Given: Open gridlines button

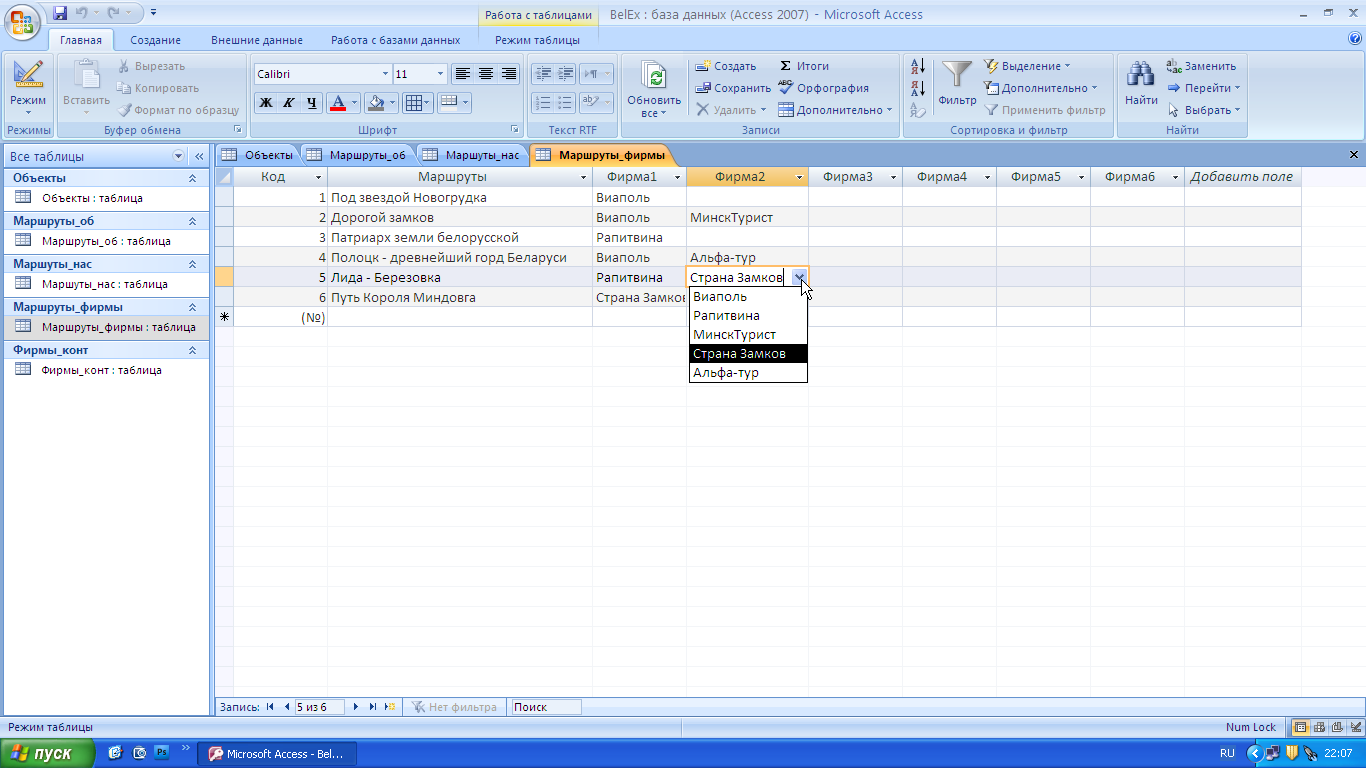Looking at the screenshot, I should pos(412,102).
